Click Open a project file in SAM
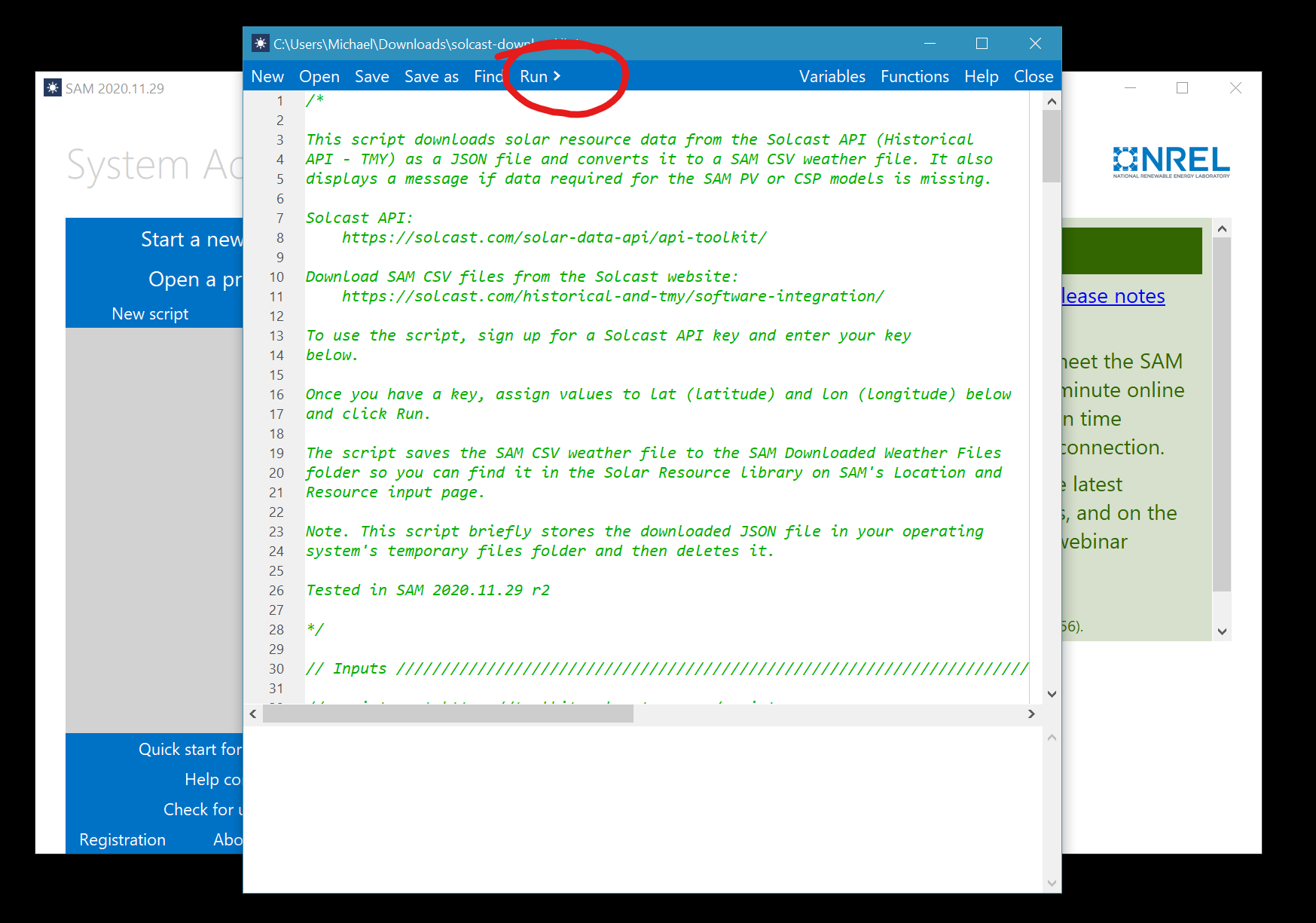1316x923 pixels. 195,280
